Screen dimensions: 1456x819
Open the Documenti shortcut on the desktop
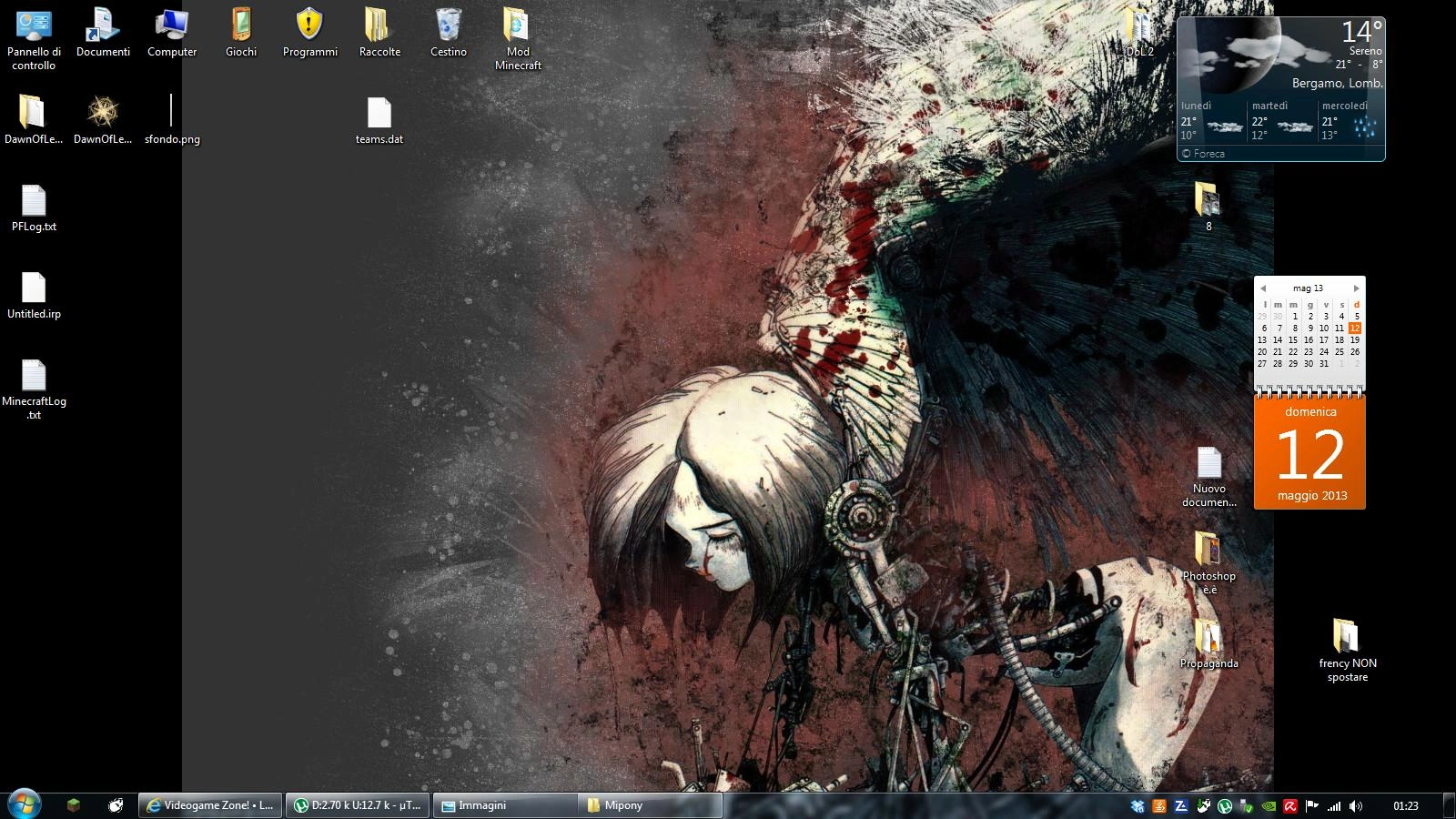[x=103, y=34]
